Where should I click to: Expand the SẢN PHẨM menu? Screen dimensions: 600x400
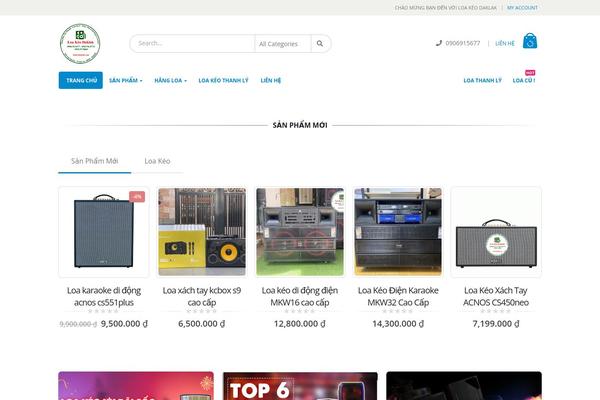tap(126, 80)
